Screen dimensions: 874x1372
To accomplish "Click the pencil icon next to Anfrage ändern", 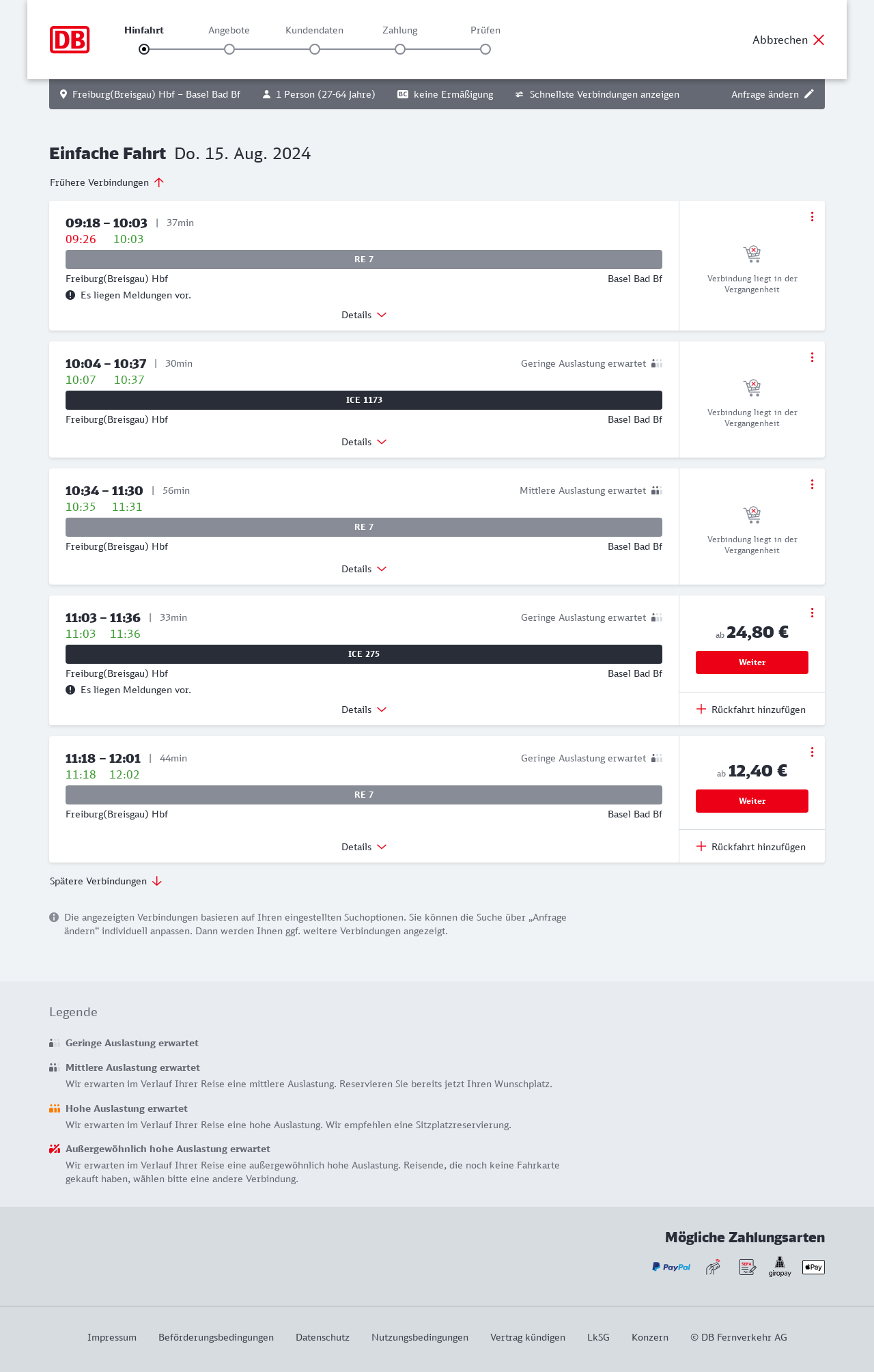I will click(809, 94).
